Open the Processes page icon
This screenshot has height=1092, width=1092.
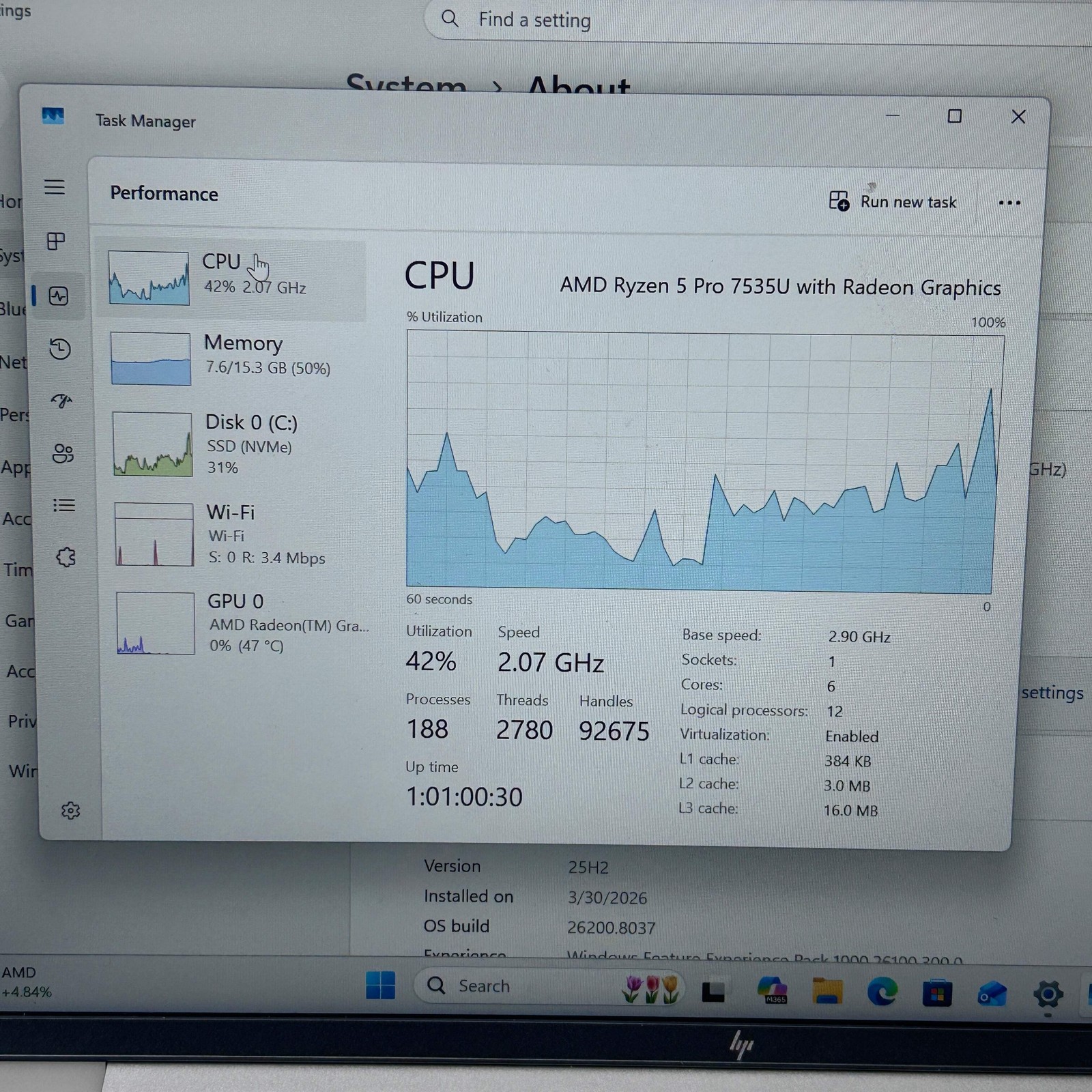tap(56, 241)
